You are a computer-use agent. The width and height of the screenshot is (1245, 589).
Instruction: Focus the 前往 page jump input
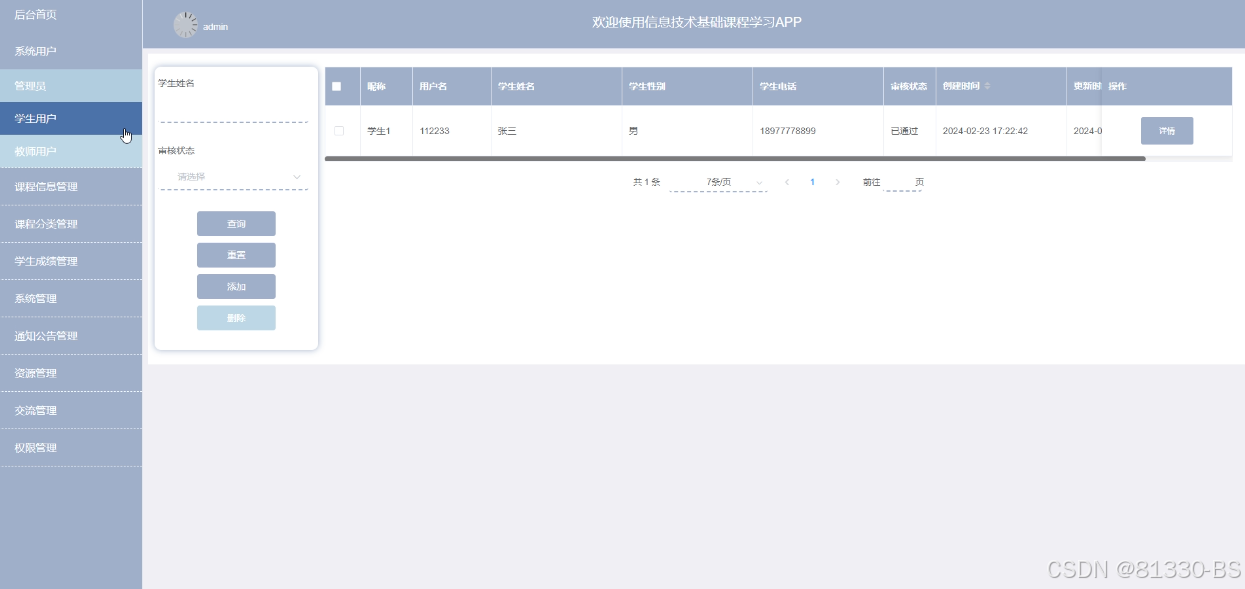coord(903,182)
